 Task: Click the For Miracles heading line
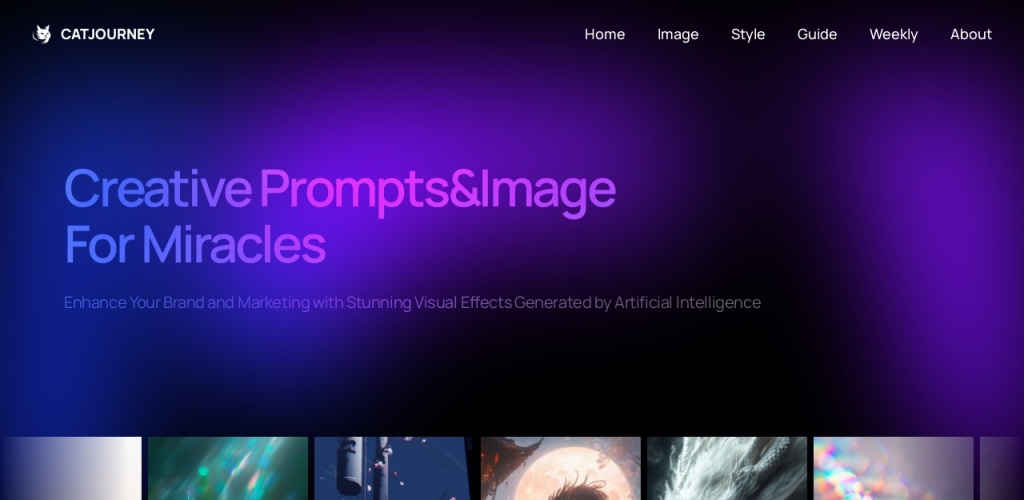[195, 245]
